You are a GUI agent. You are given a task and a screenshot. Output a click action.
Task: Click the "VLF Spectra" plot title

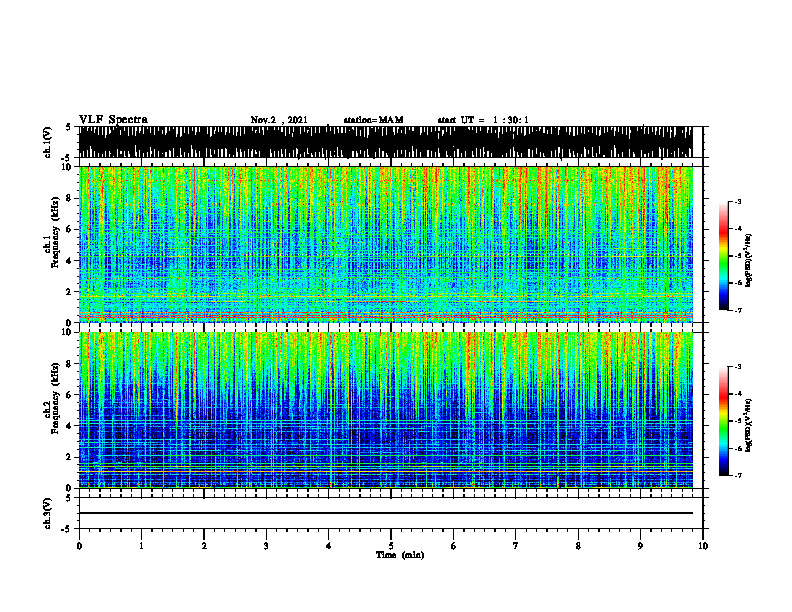[113, 120]
